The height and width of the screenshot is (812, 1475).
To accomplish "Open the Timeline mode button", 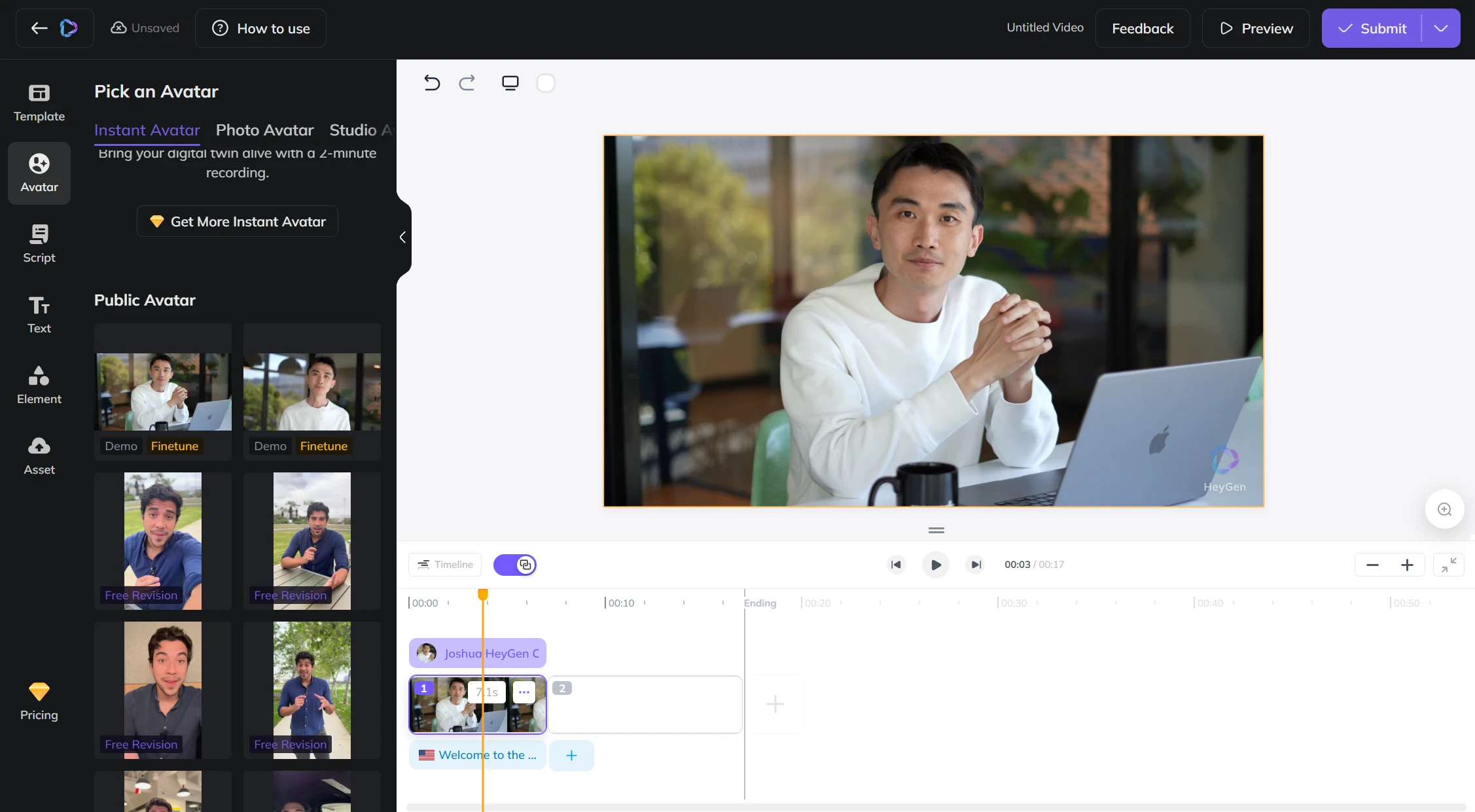I will coord(445,565).
